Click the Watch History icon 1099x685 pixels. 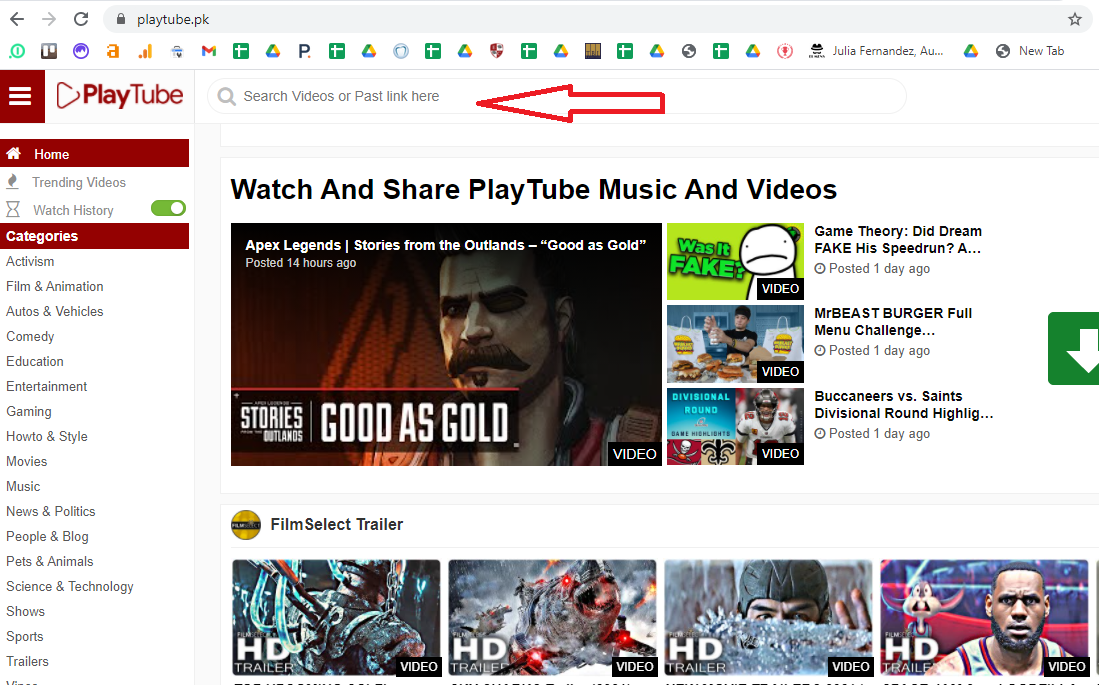13,209
